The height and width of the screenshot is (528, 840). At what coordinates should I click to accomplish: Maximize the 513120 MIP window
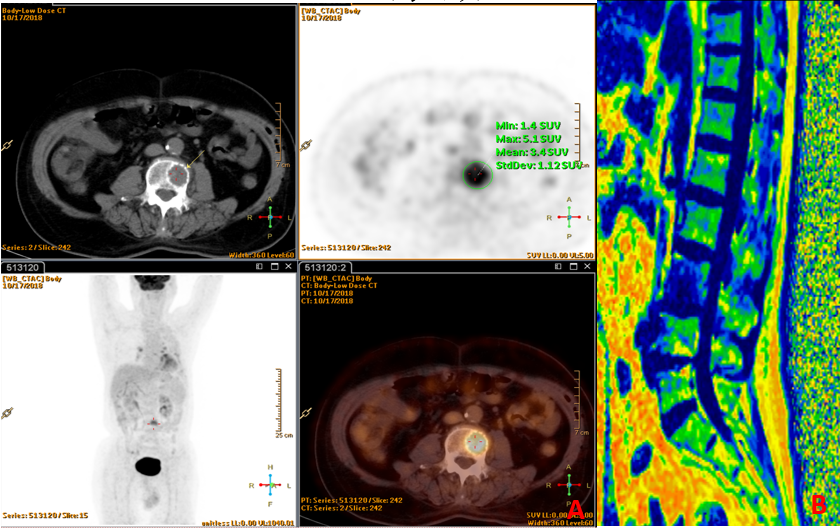(273, 267)
